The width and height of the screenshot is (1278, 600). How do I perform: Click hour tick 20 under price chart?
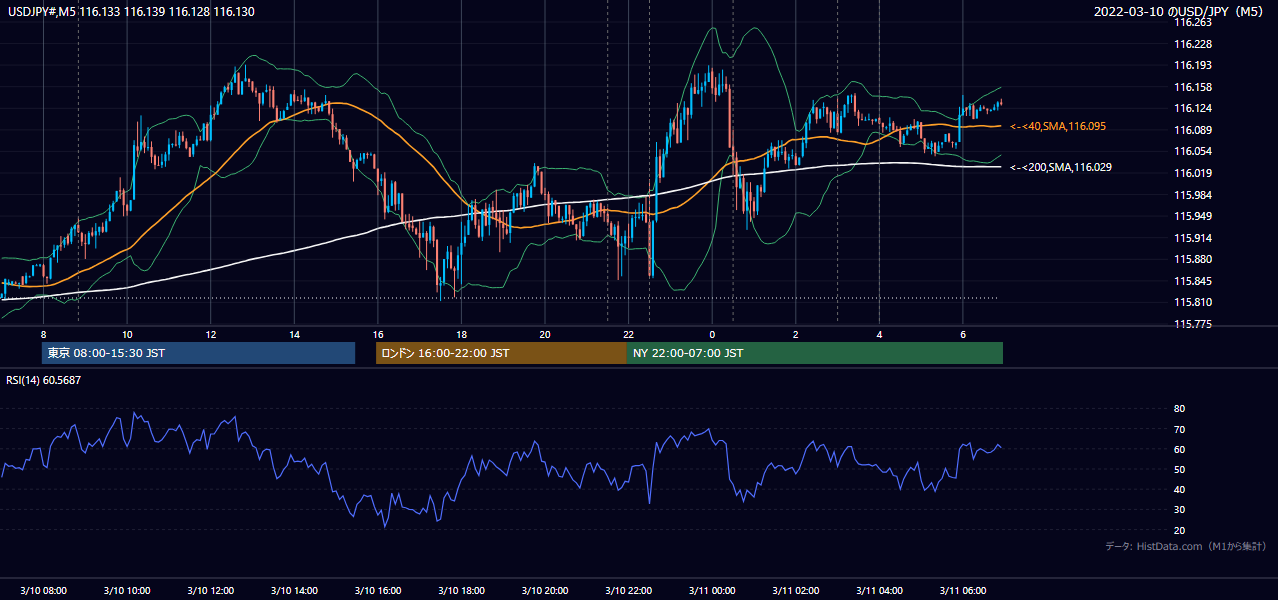point(544,334)
